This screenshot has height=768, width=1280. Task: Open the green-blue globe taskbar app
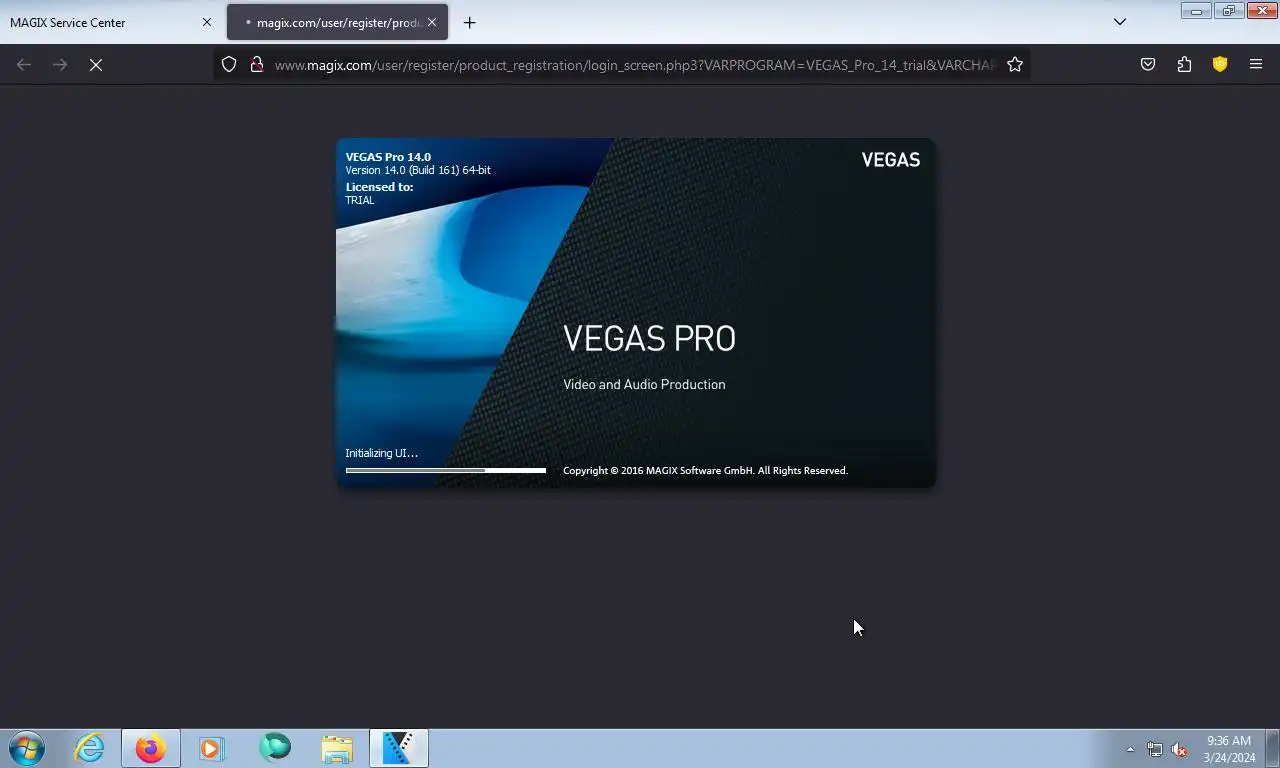coord(275,748)
